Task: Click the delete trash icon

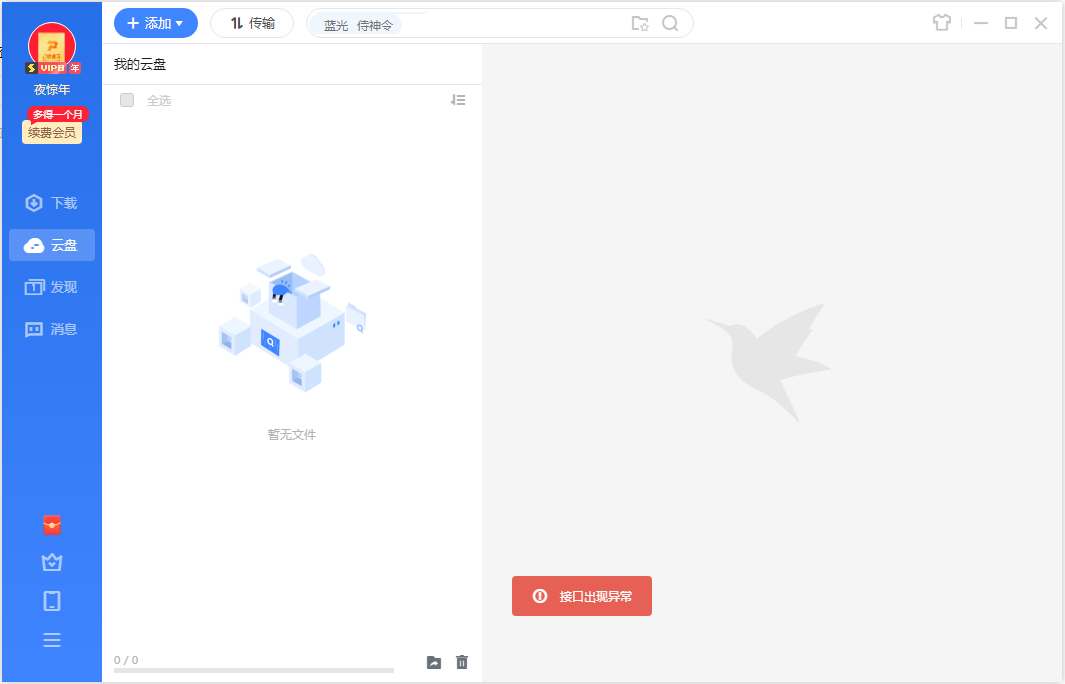Action: click(x=462, y=662)
